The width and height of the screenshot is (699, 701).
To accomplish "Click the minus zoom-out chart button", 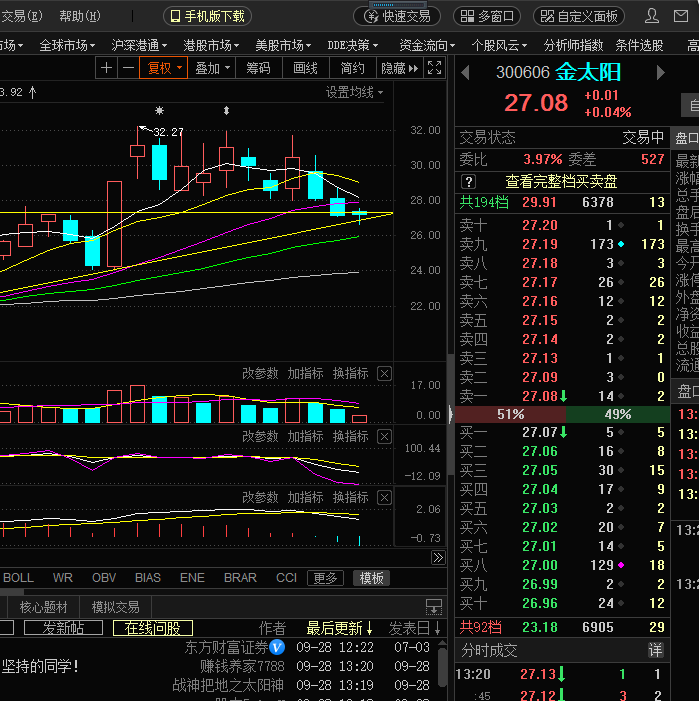I will pyautogui.click(x=128, y=68).
